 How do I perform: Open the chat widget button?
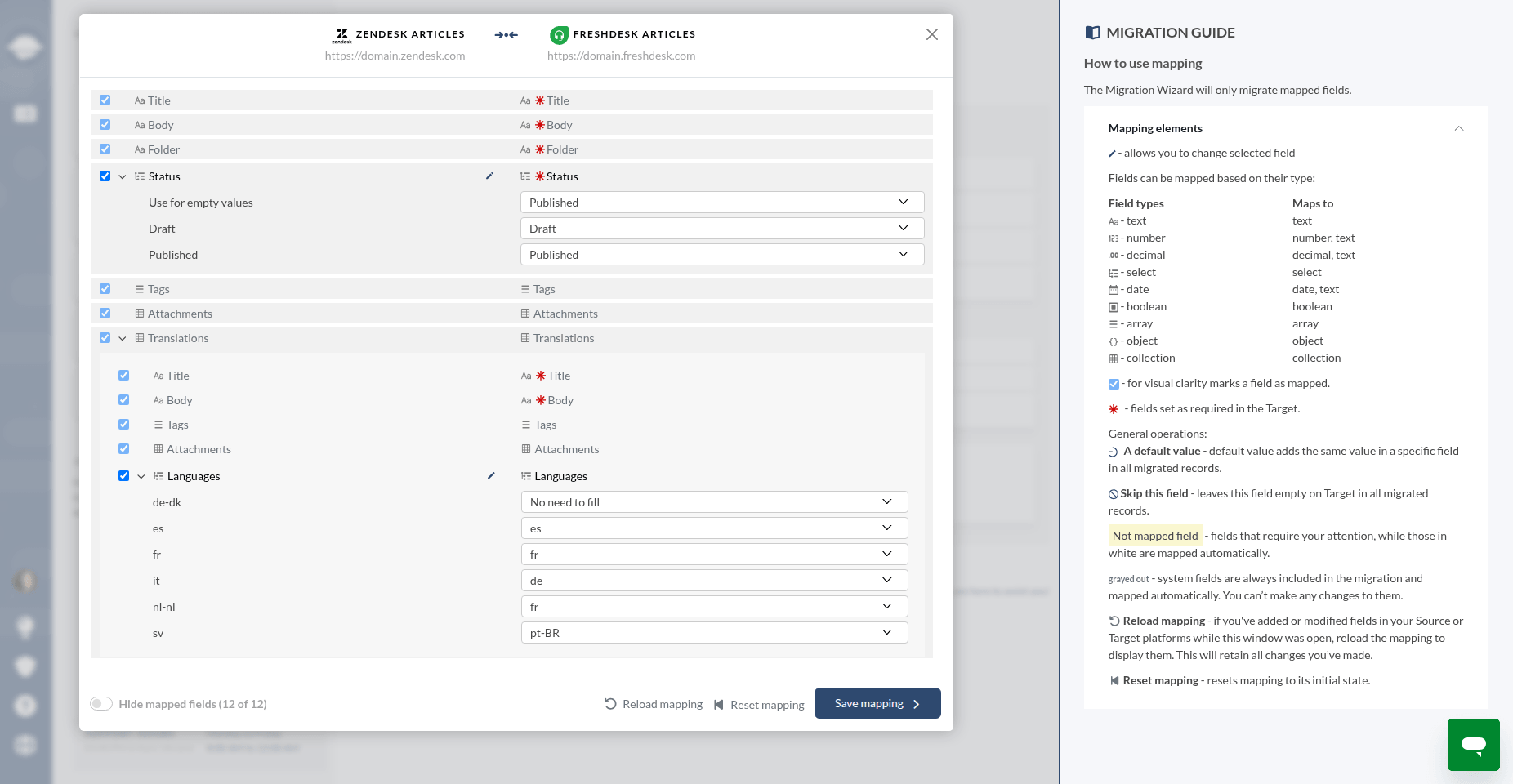coord(1474,745)
